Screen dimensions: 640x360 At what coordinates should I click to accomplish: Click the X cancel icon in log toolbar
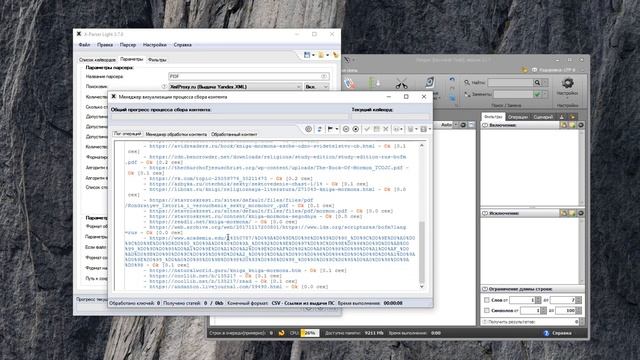coord(386,129)
